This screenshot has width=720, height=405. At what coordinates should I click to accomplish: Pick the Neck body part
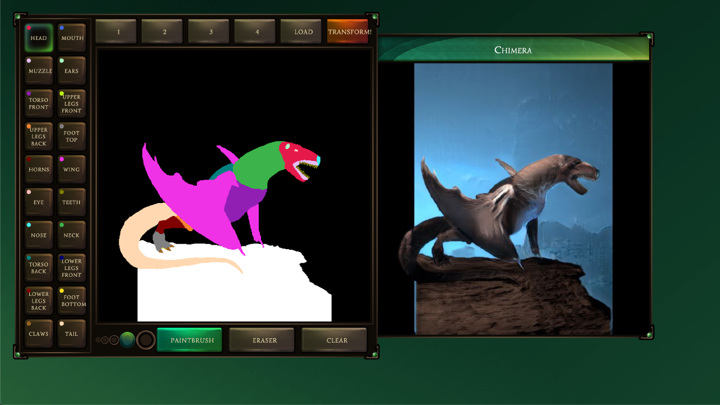click(x=72, y=235)
